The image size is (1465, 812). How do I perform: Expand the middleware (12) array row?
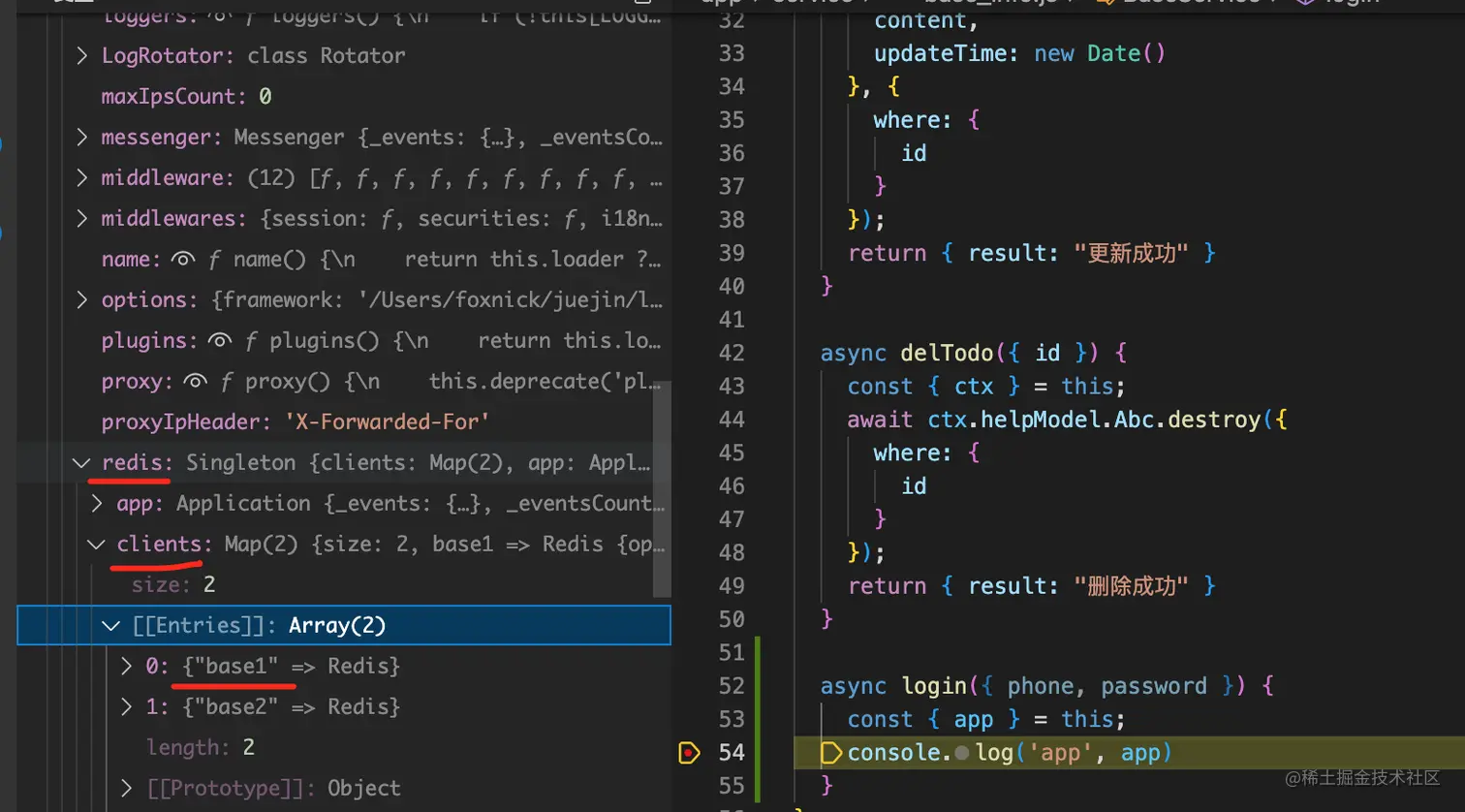coord(82,178)
